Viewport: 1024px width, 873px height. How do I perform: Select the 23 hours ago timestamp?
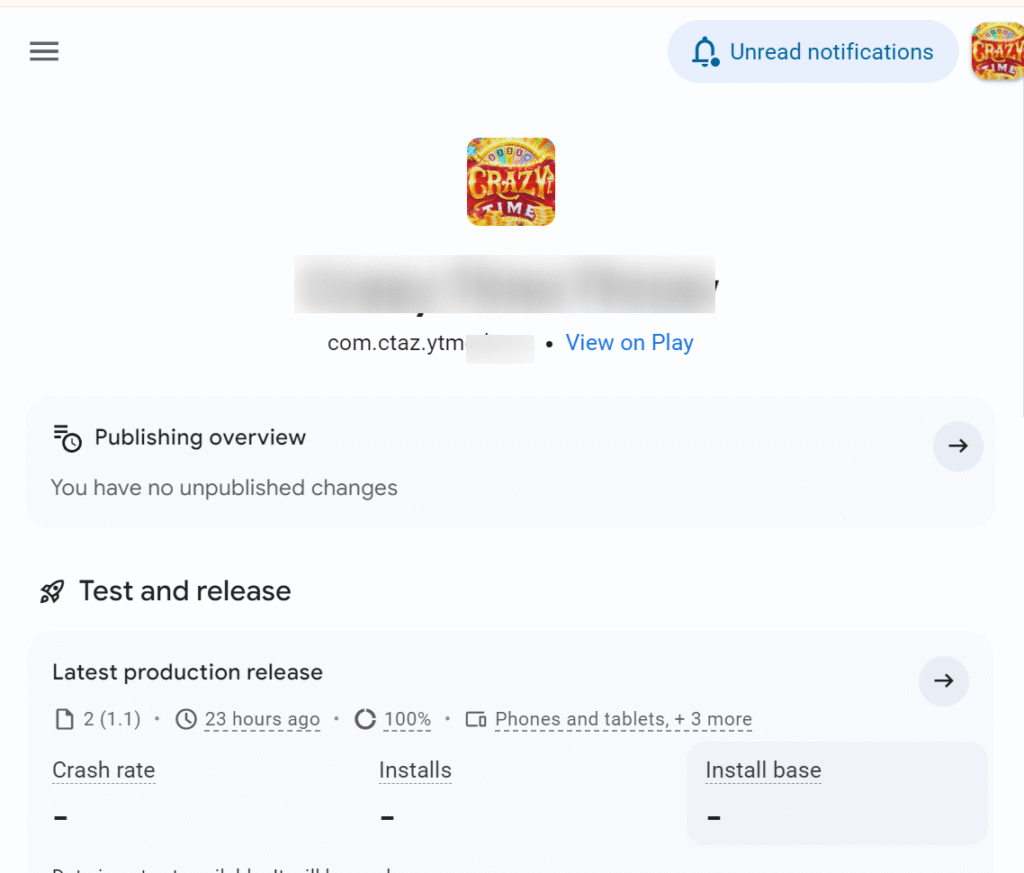point(262,719)
